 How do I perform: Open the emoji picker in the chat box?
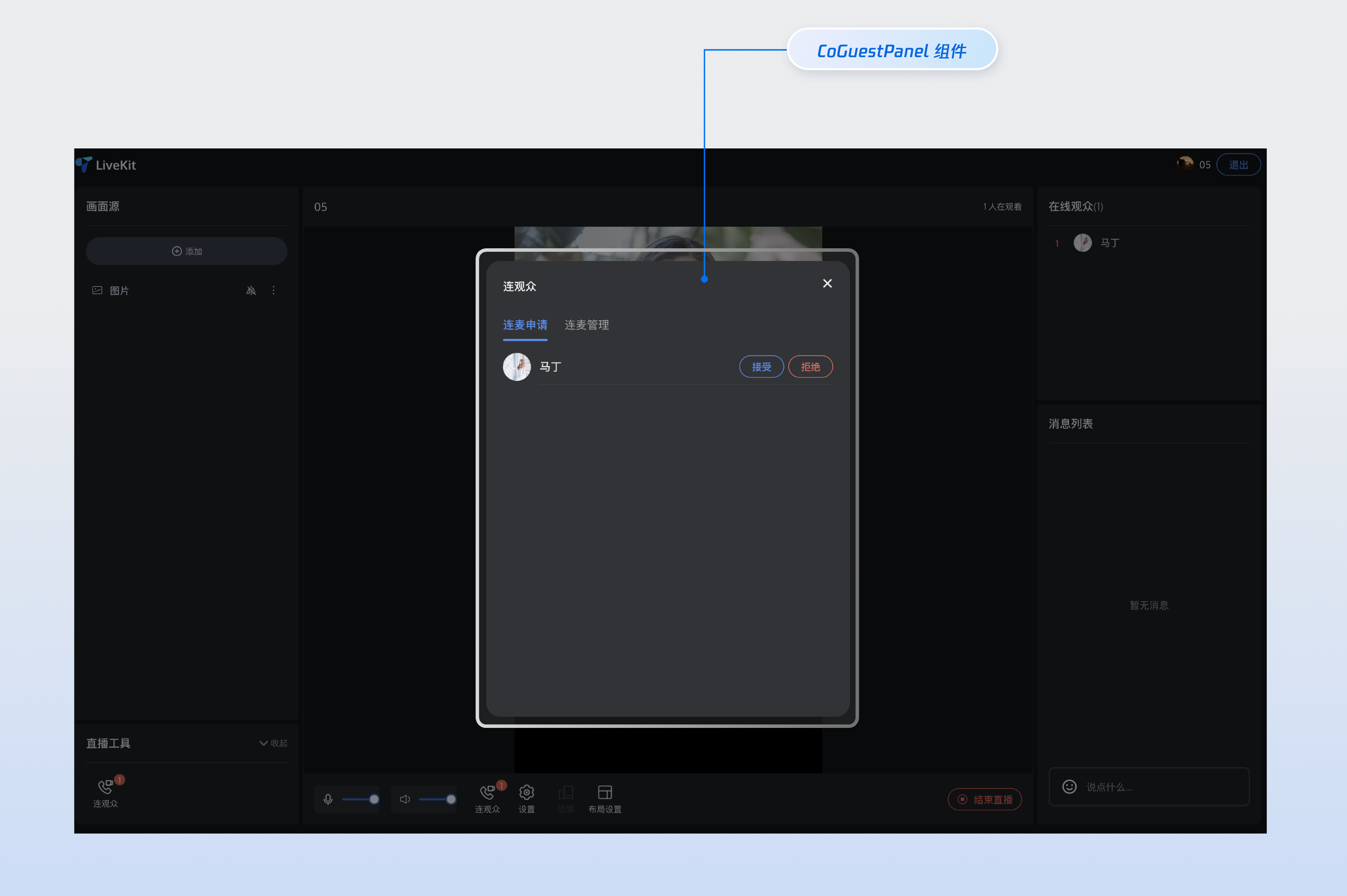click(x=1069, y=787)
